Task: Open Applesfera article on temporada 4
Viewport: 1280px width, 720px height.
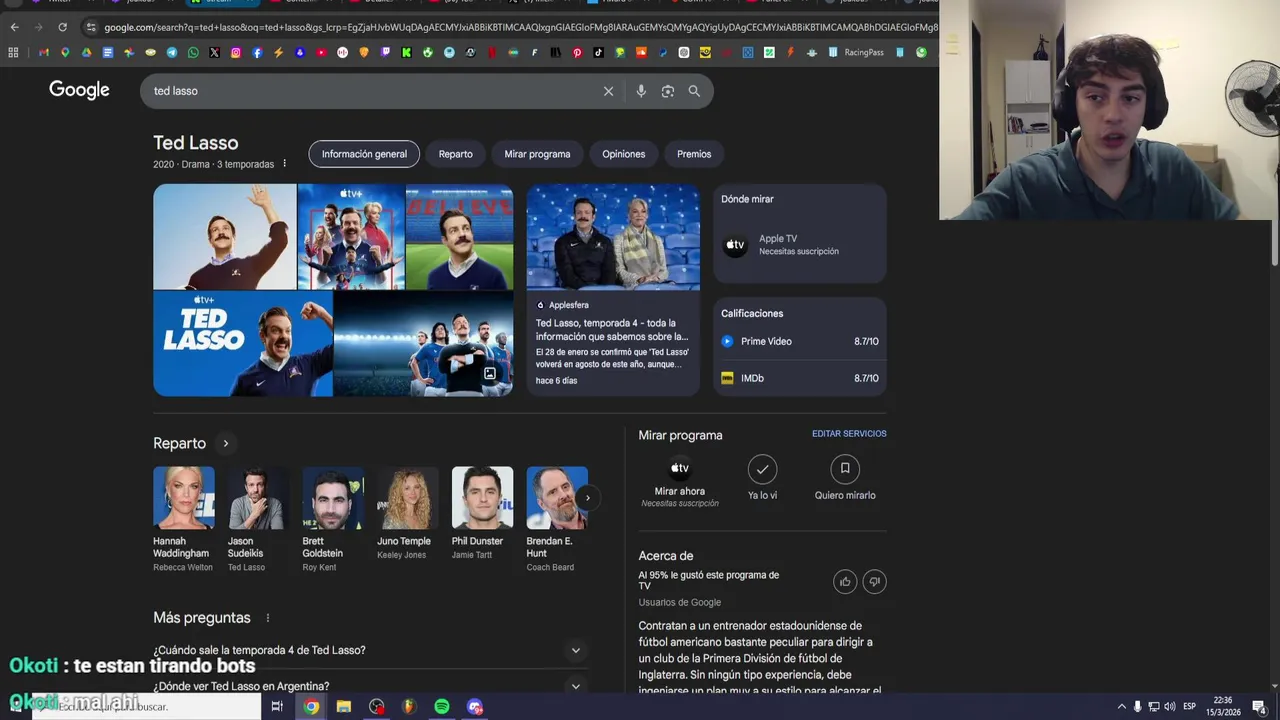Action: (613, 290)
